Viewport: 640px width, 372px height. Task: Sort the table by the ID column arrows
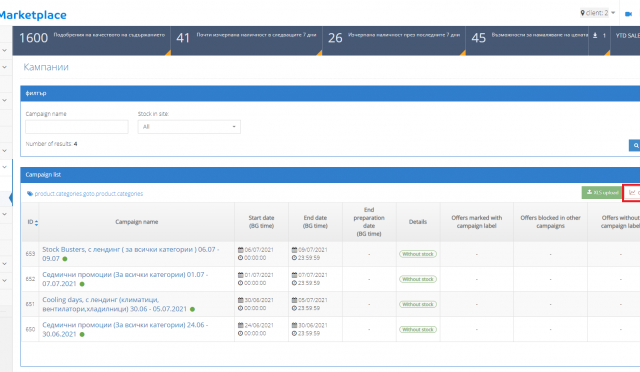tap(36, 223)
